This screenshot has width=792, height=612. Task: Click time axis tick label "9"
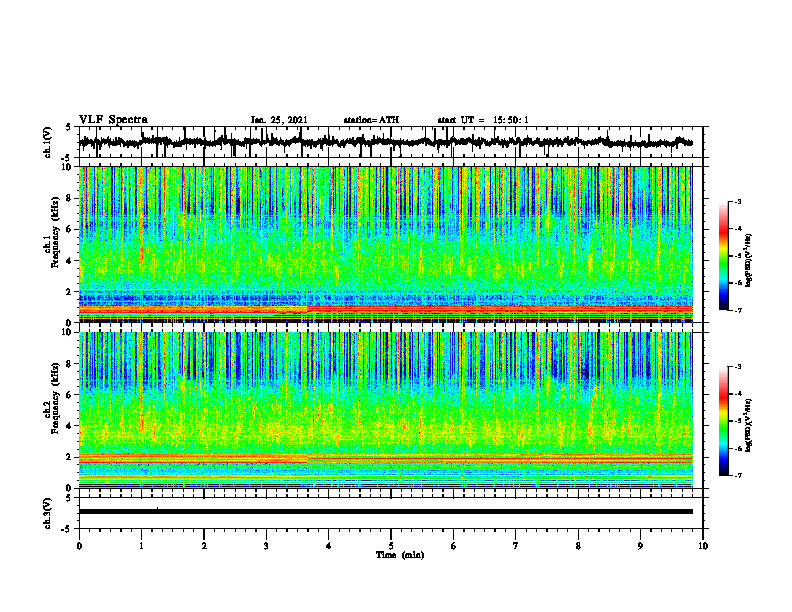point(640,546)
